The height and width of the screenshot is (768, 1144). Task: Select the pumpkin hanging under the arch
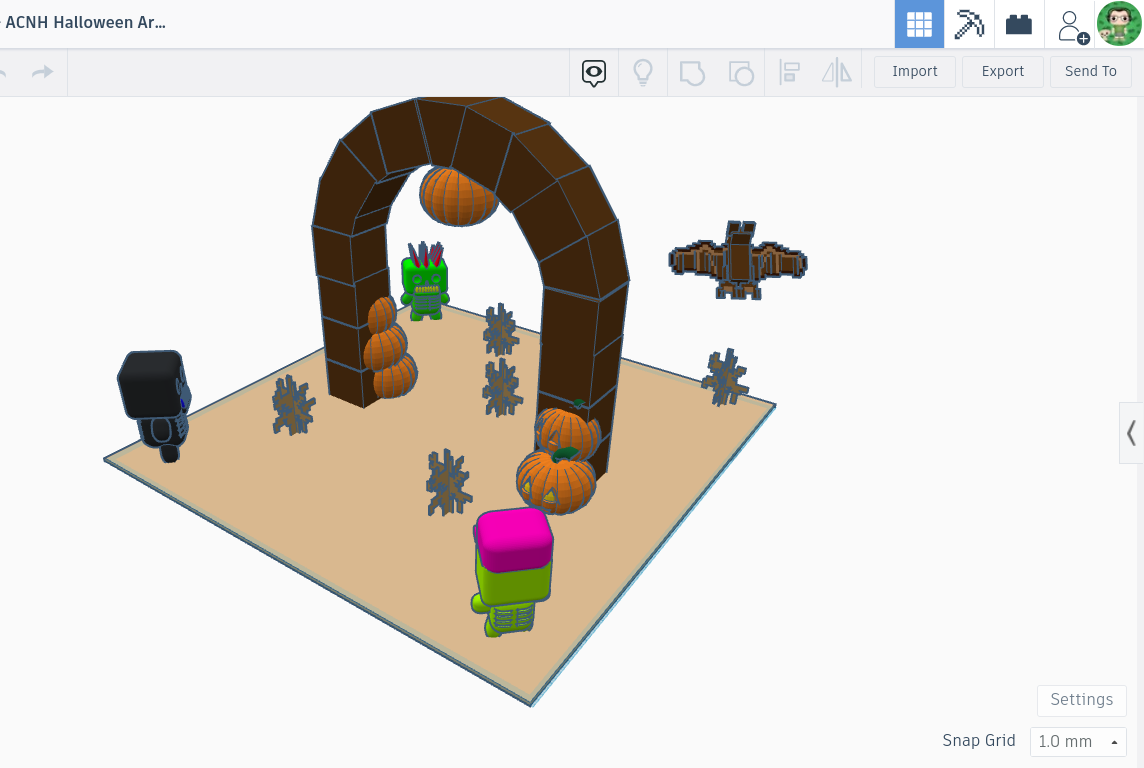(x=458, y=197)
